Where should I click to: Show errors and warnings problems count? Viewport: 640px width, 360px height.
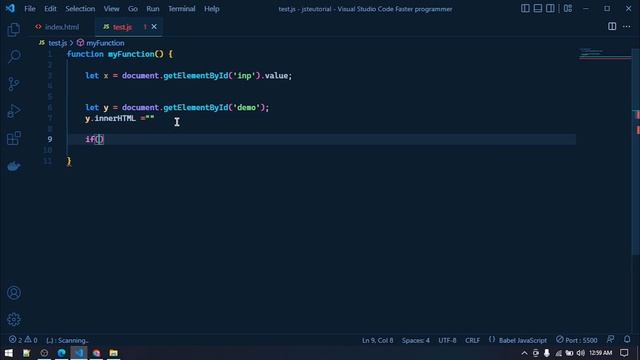[23, 340]
